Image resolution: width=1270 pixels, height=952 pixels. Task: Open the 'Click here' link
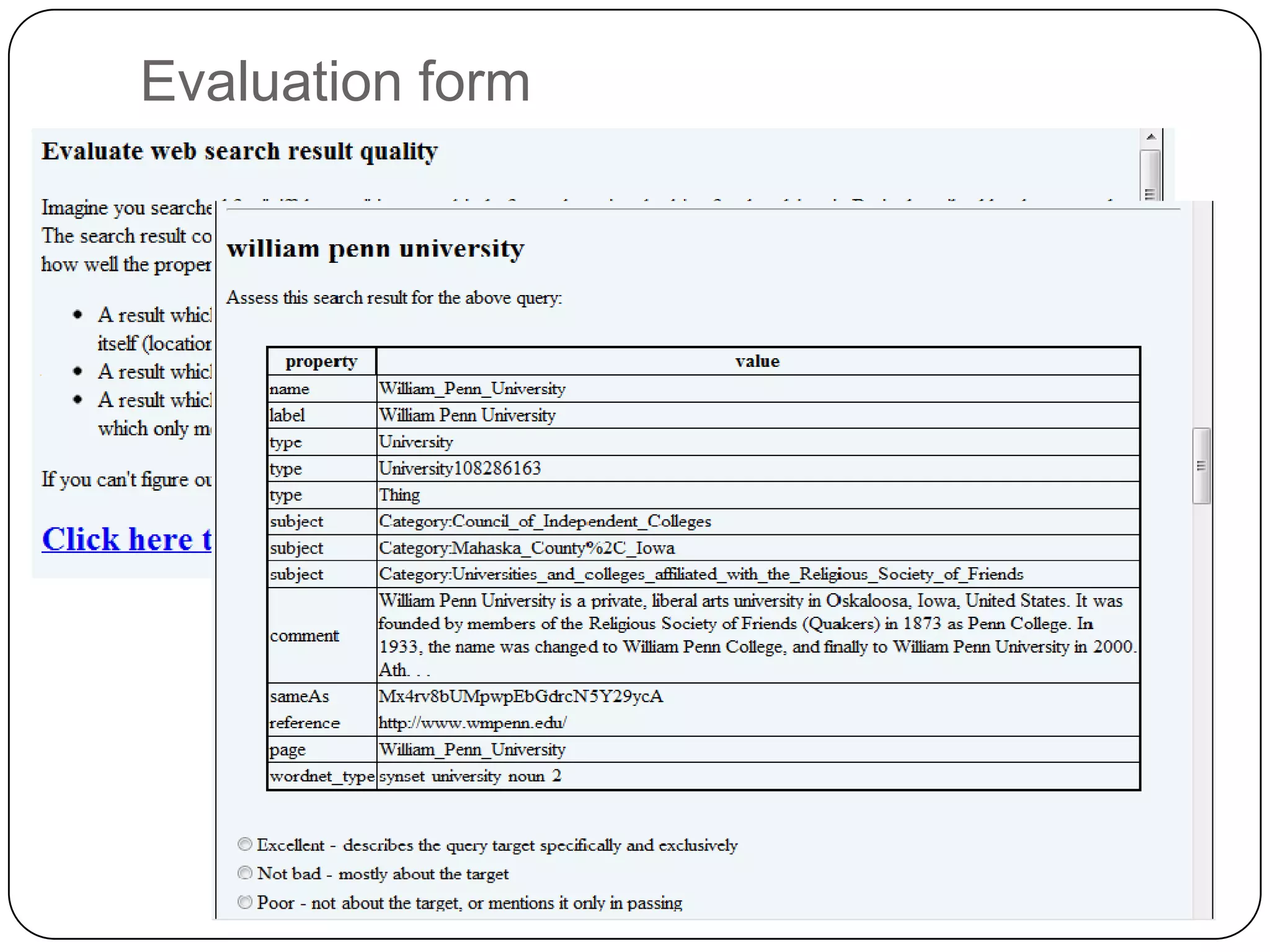pyautogui.click(x=127, y=539)
